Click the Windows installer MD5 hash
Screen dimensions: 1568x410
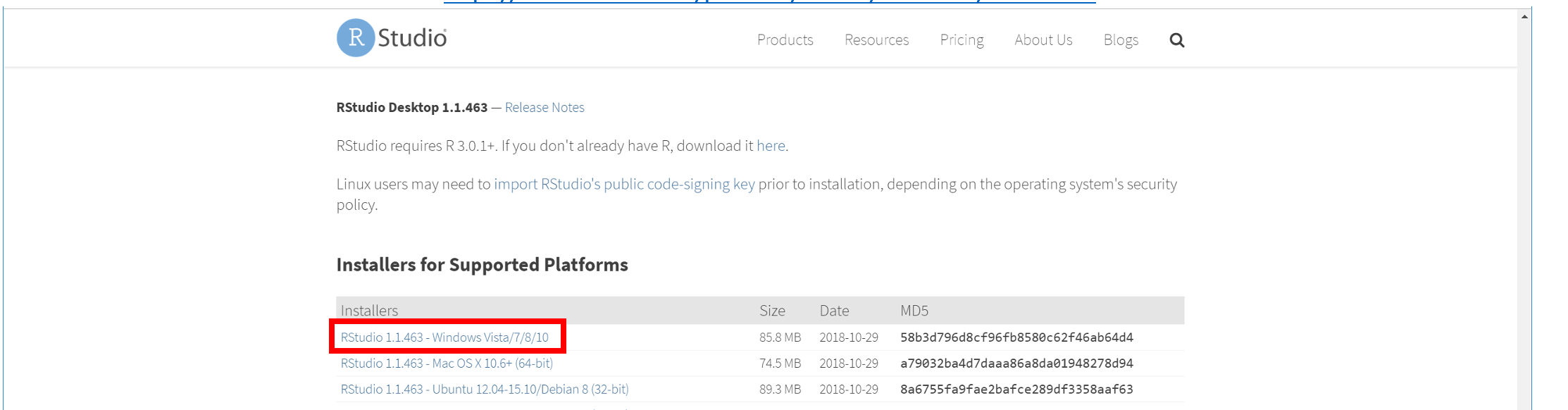[x=1016, y=337]
